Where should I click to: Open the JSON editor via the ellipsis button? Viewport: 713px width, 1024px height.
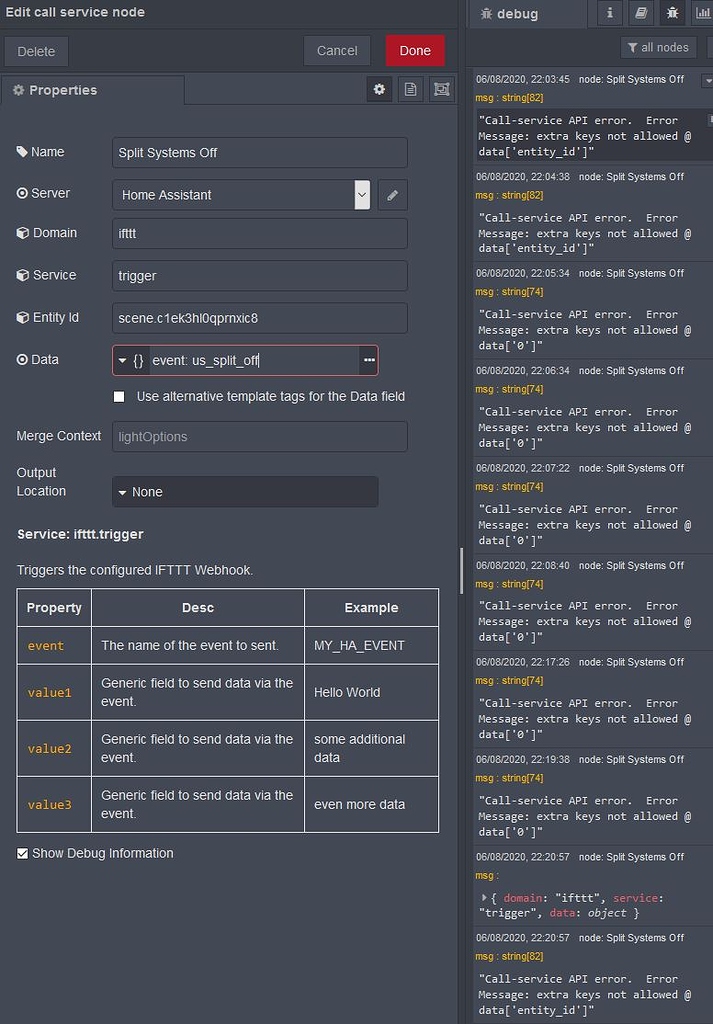368,359
